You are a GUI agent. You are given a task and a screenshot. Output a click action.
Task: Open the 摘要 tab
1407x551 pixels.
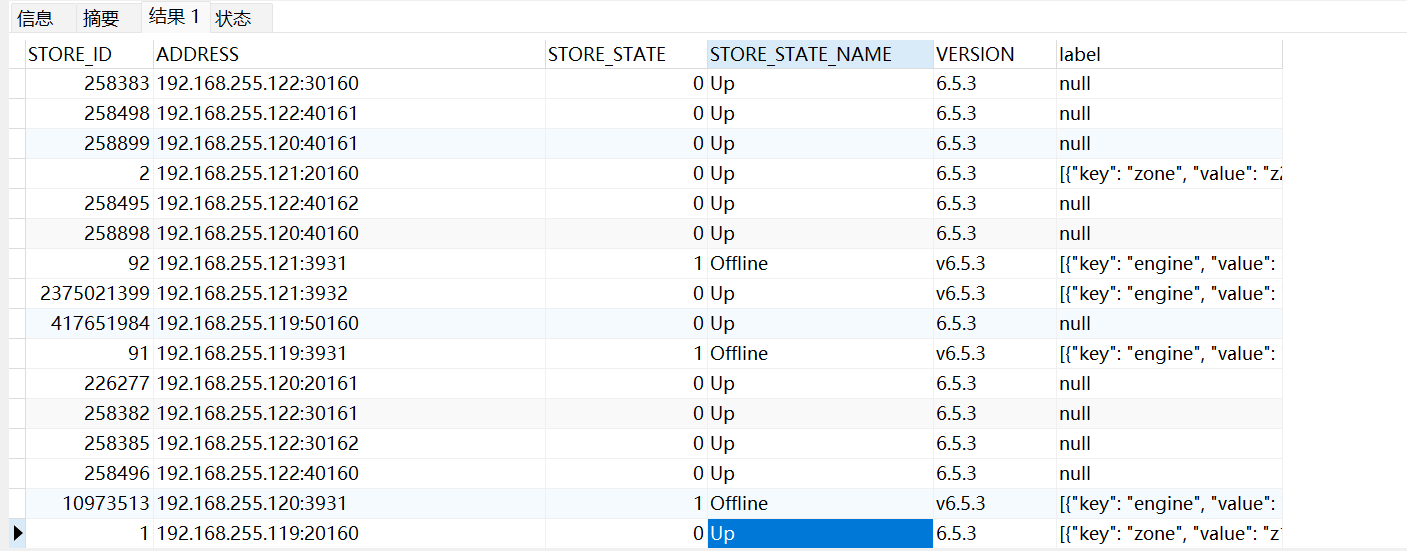click(x=101, y=18)
